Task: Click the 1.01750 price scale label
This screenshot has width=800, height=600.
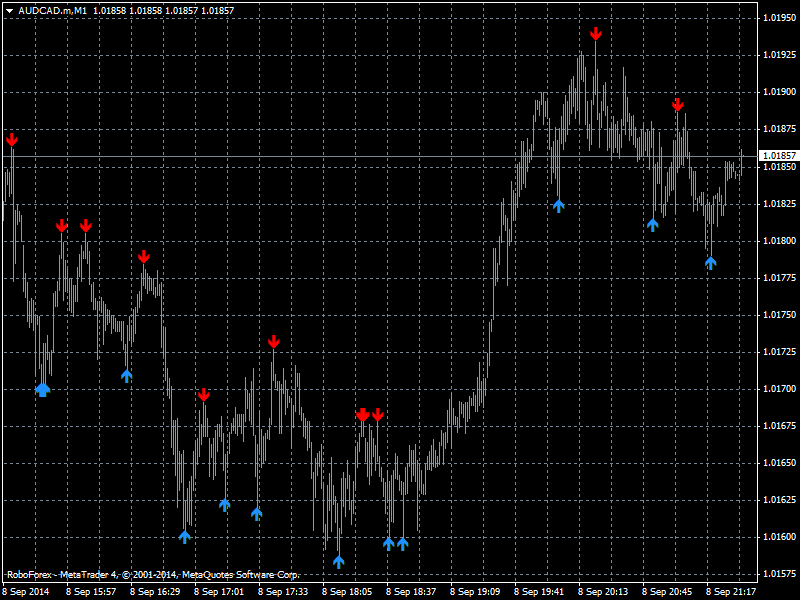Action: 779,315
